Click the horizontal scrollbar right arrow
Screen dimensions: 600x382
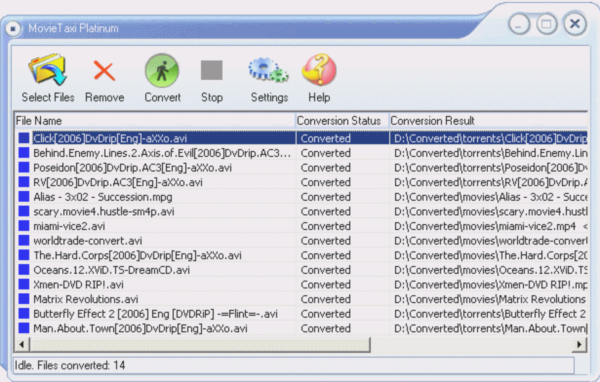click(580, 344)
